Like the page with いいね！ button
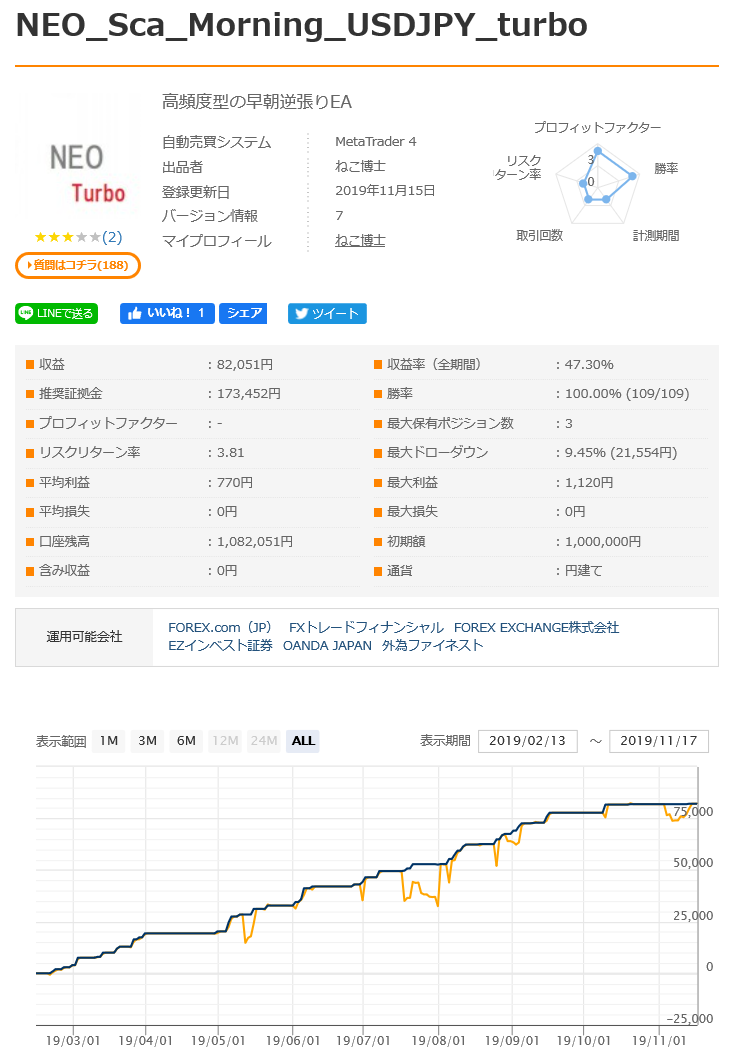Viewport: 733px width, 1056px height. click(167, 314)
